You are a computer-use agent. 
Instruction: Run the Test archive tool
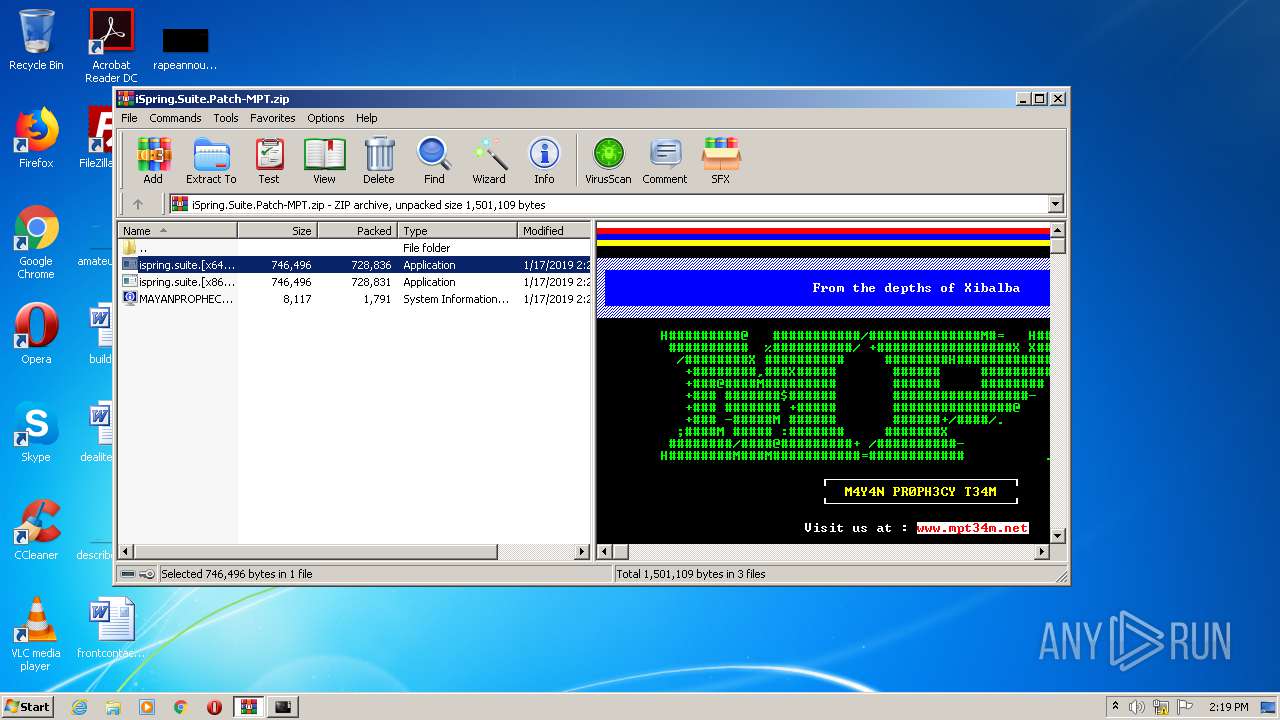pyautogui.click(x=269, y=161)
